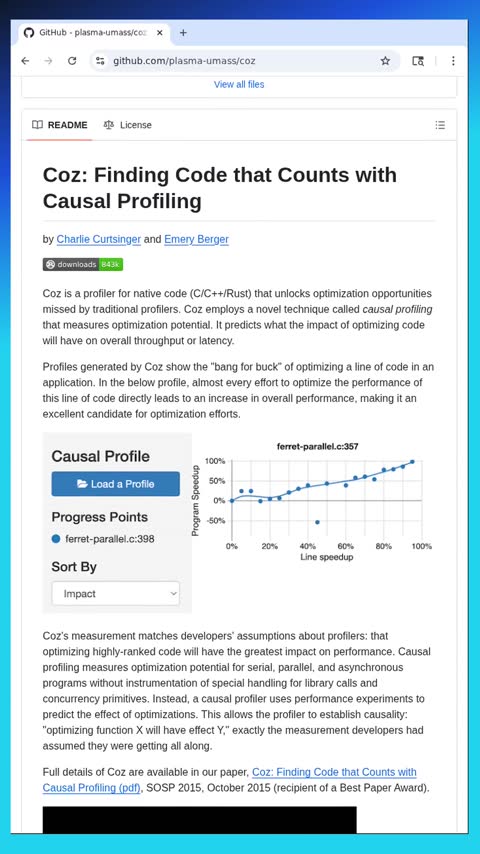
Task: Open Charlie Curtsinger author link
Action: pyautogui.click(x=99, y=239)
